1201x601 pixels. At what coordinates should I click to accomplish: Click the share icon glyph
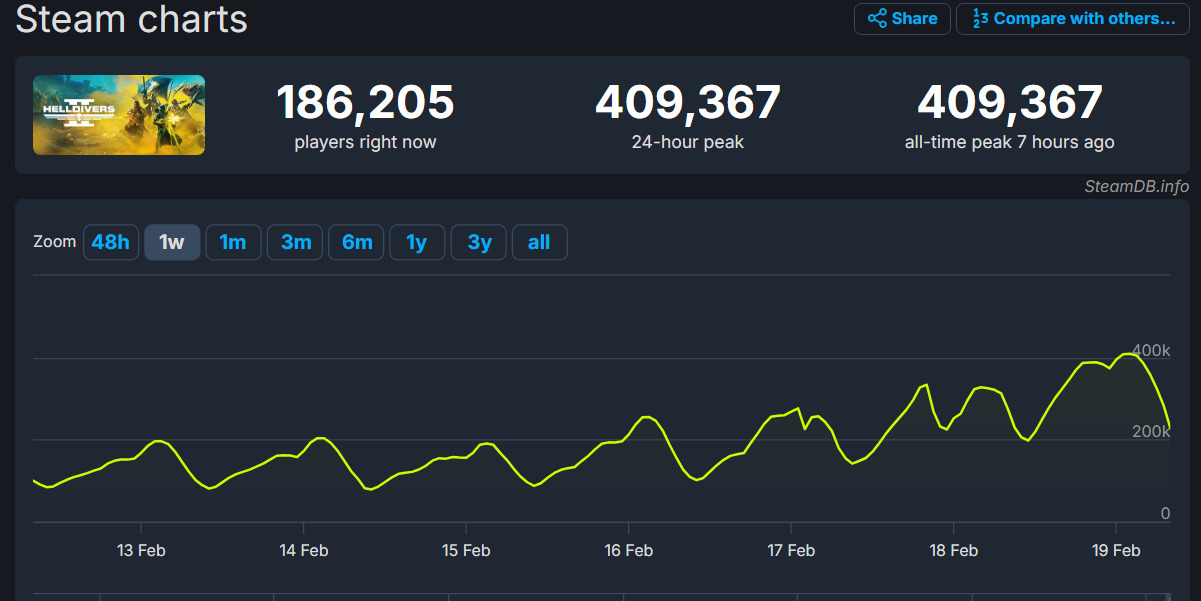pyautogui.click(x=877, y=19)
